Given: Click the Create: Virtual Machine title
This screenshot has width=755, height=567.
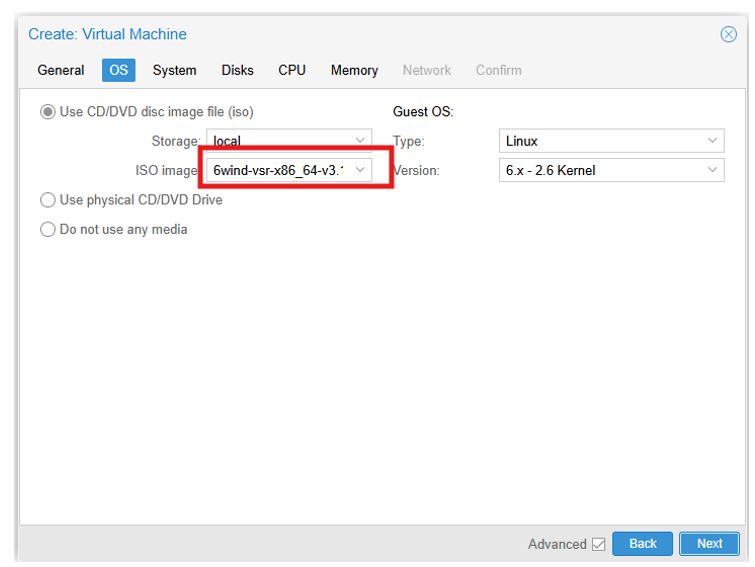Looking at the screenshot, I should (107, 34).
